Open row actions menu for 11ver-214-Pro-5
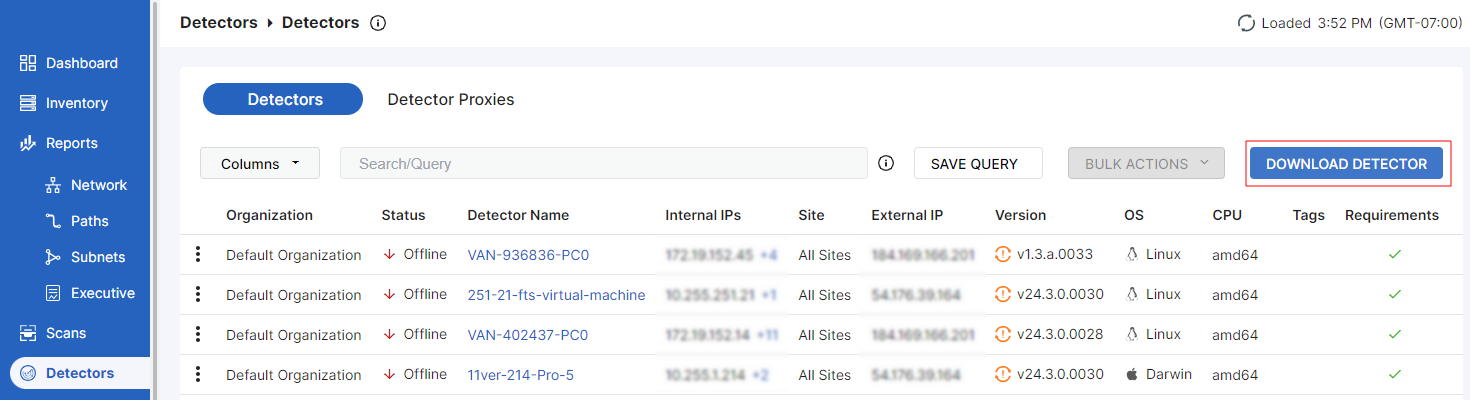Screen dimensions: 1470x400 click(198, 375)
